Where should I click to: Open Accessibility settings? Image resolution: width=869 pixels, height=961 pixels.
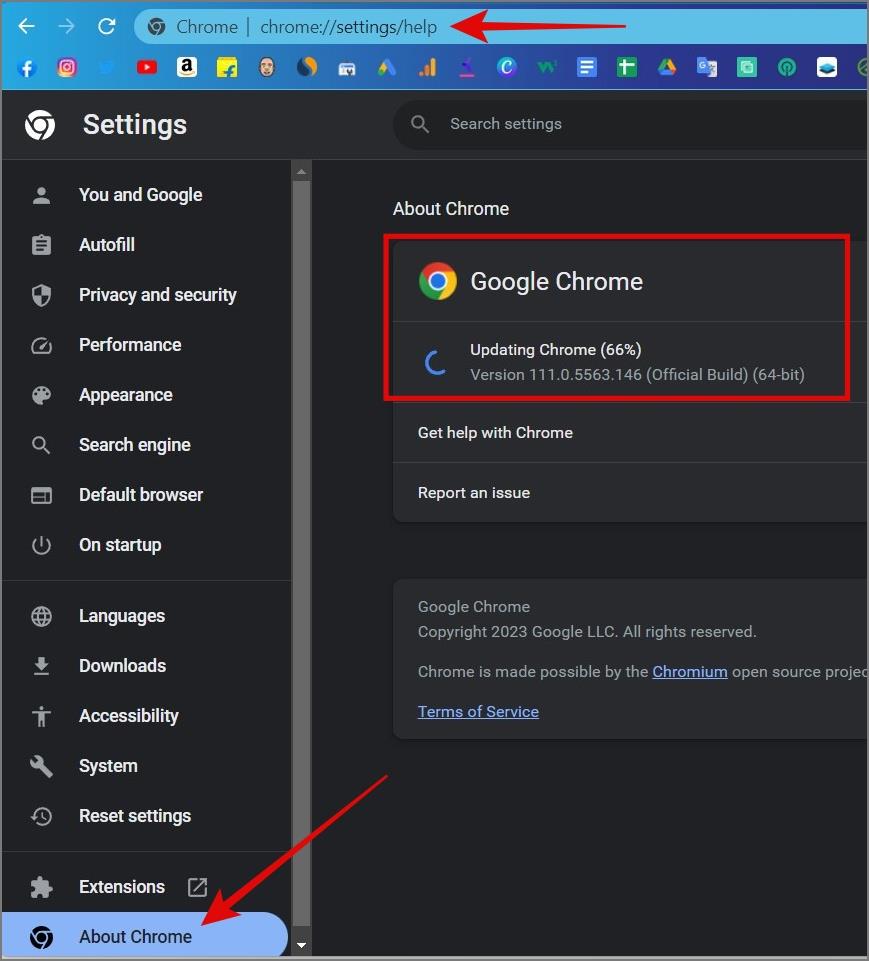[x=146, y=716]
